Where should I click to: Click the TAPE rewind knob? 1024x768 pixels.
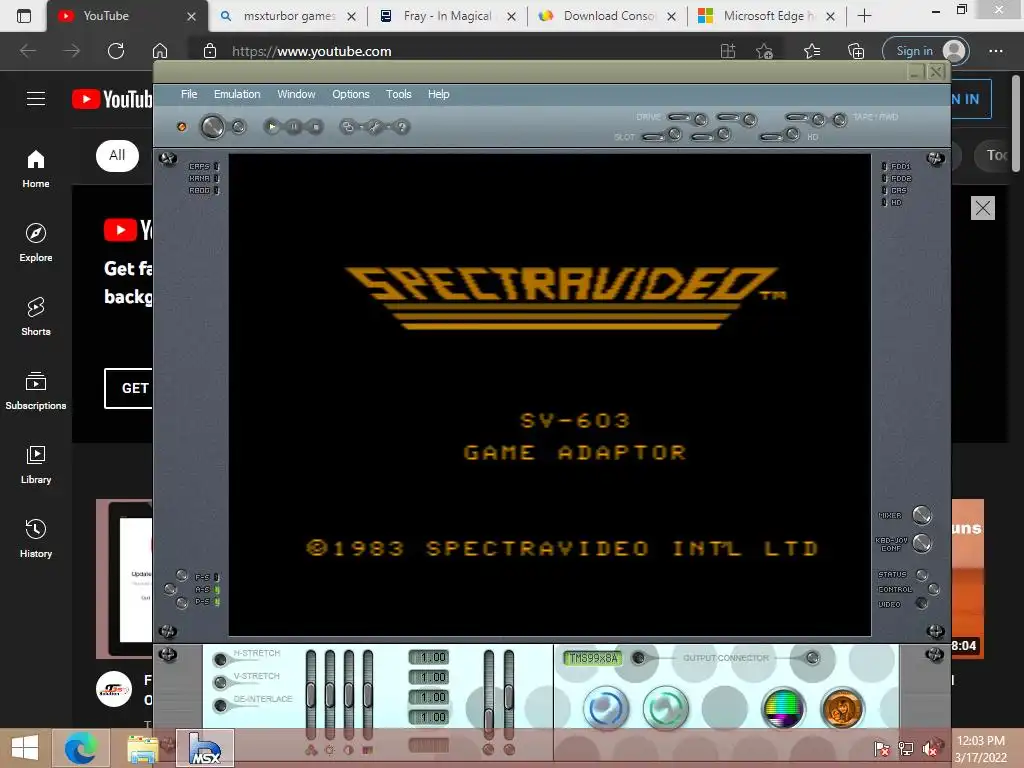(840, 120)
